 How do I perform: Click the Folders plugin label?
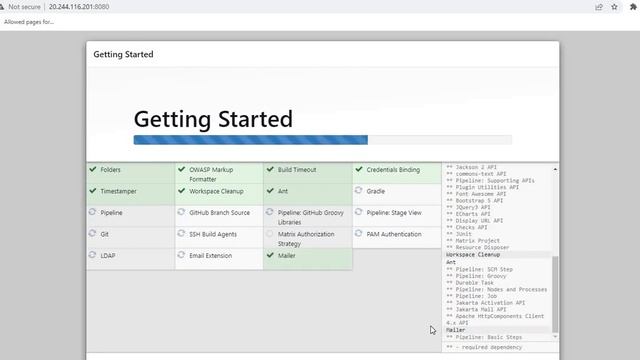(x=111, y=170)
